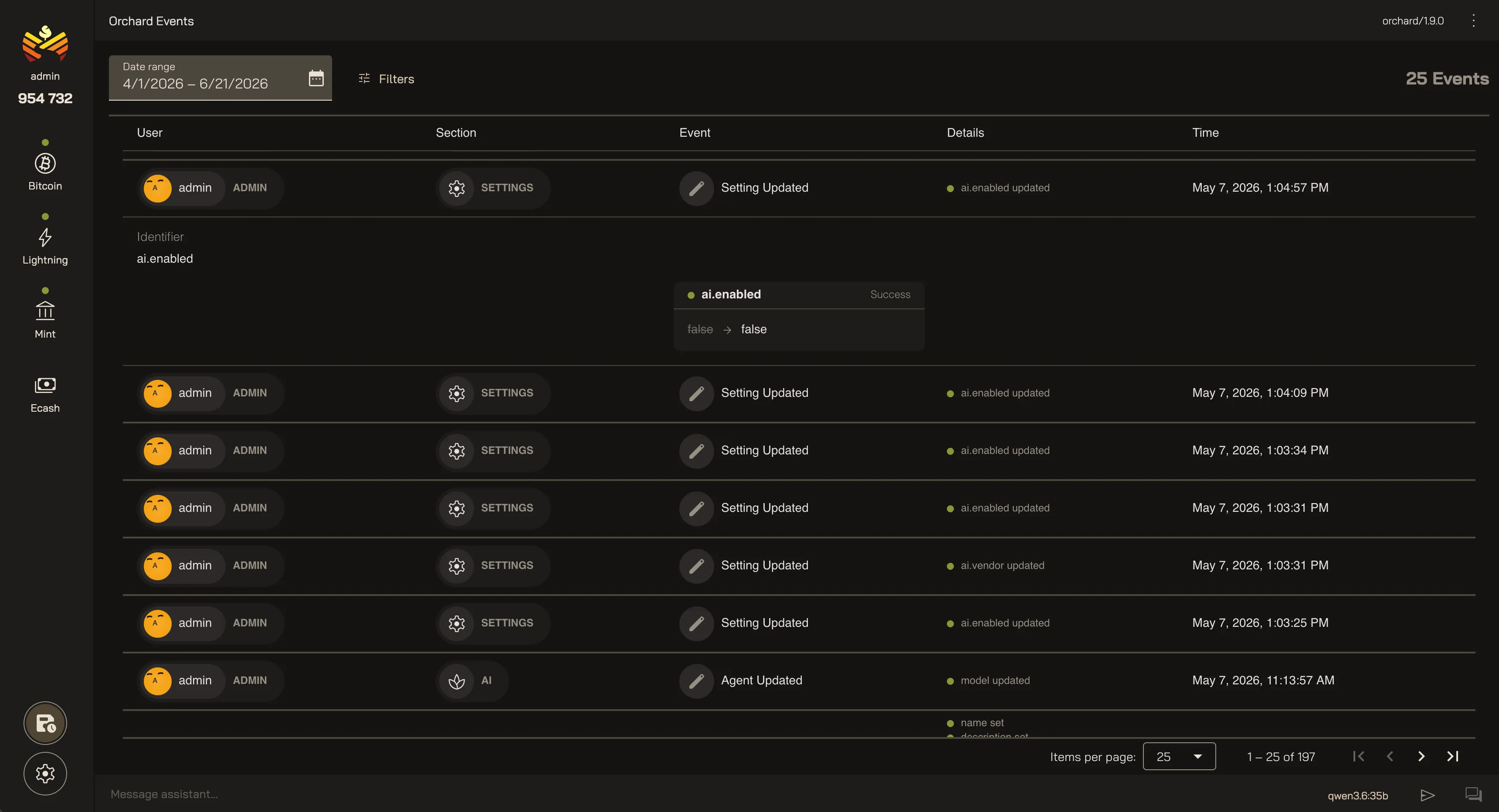Screen dimensions: 1499x812
Task: Click the Orchard logo above admin
Action: 45,44
